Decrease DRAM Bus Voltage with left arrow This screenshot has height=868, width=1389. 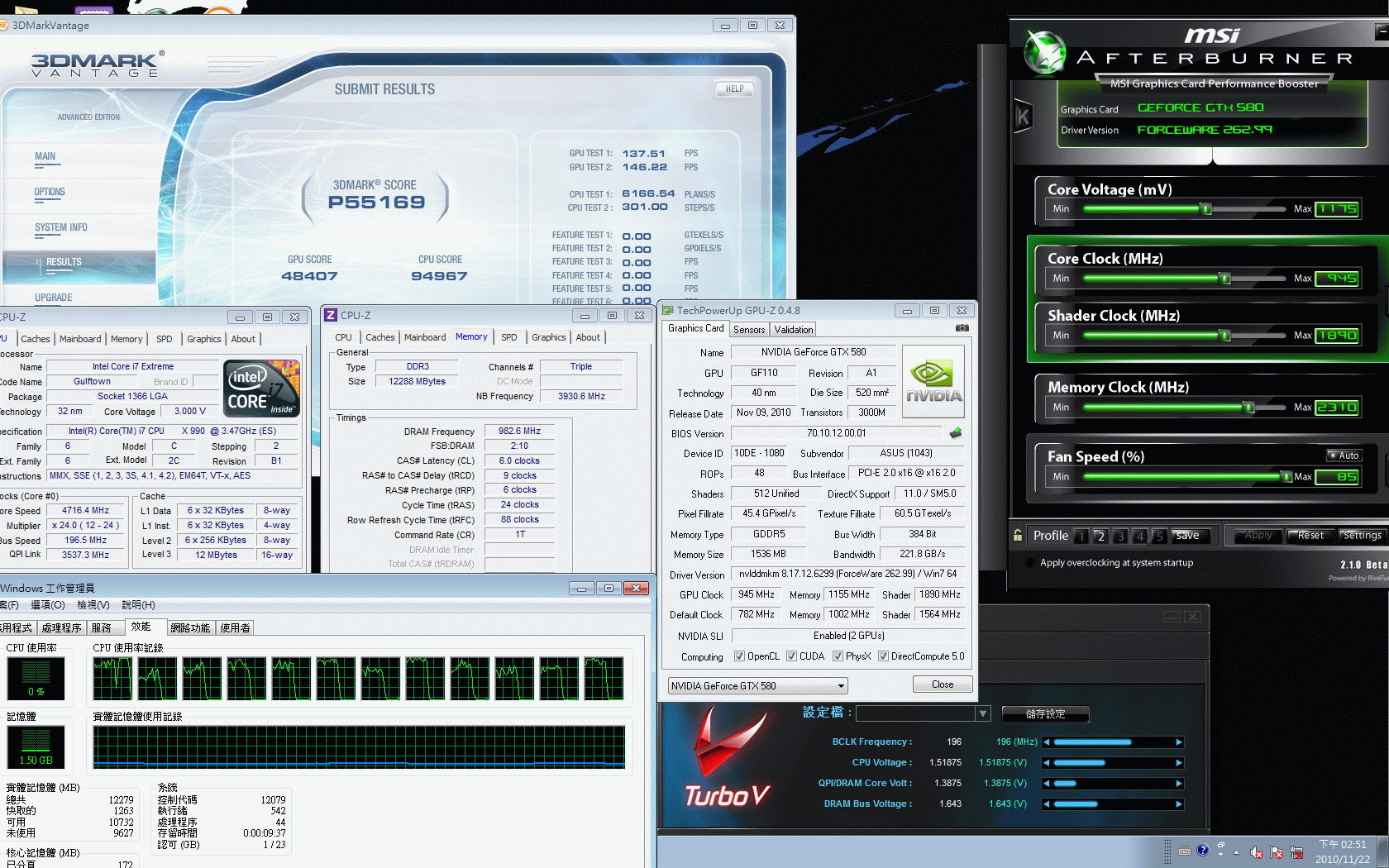(x=1047, y=804)
